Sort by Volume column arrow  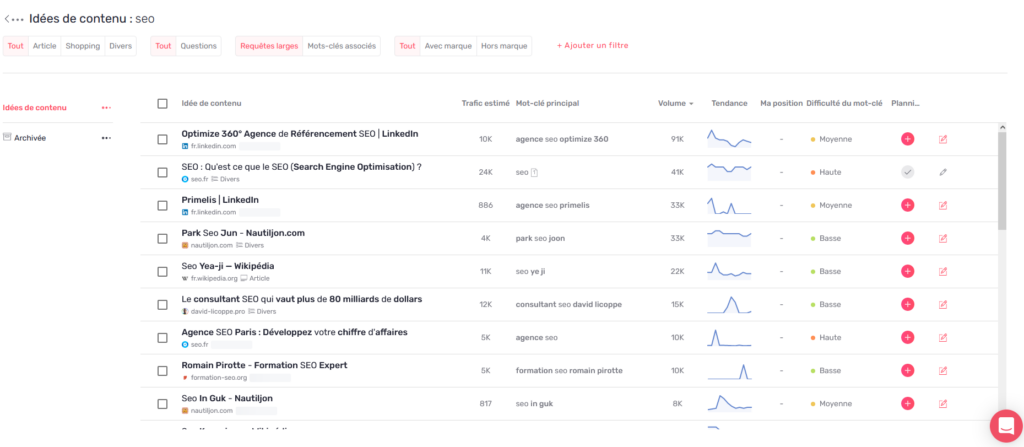pos(691,104)
